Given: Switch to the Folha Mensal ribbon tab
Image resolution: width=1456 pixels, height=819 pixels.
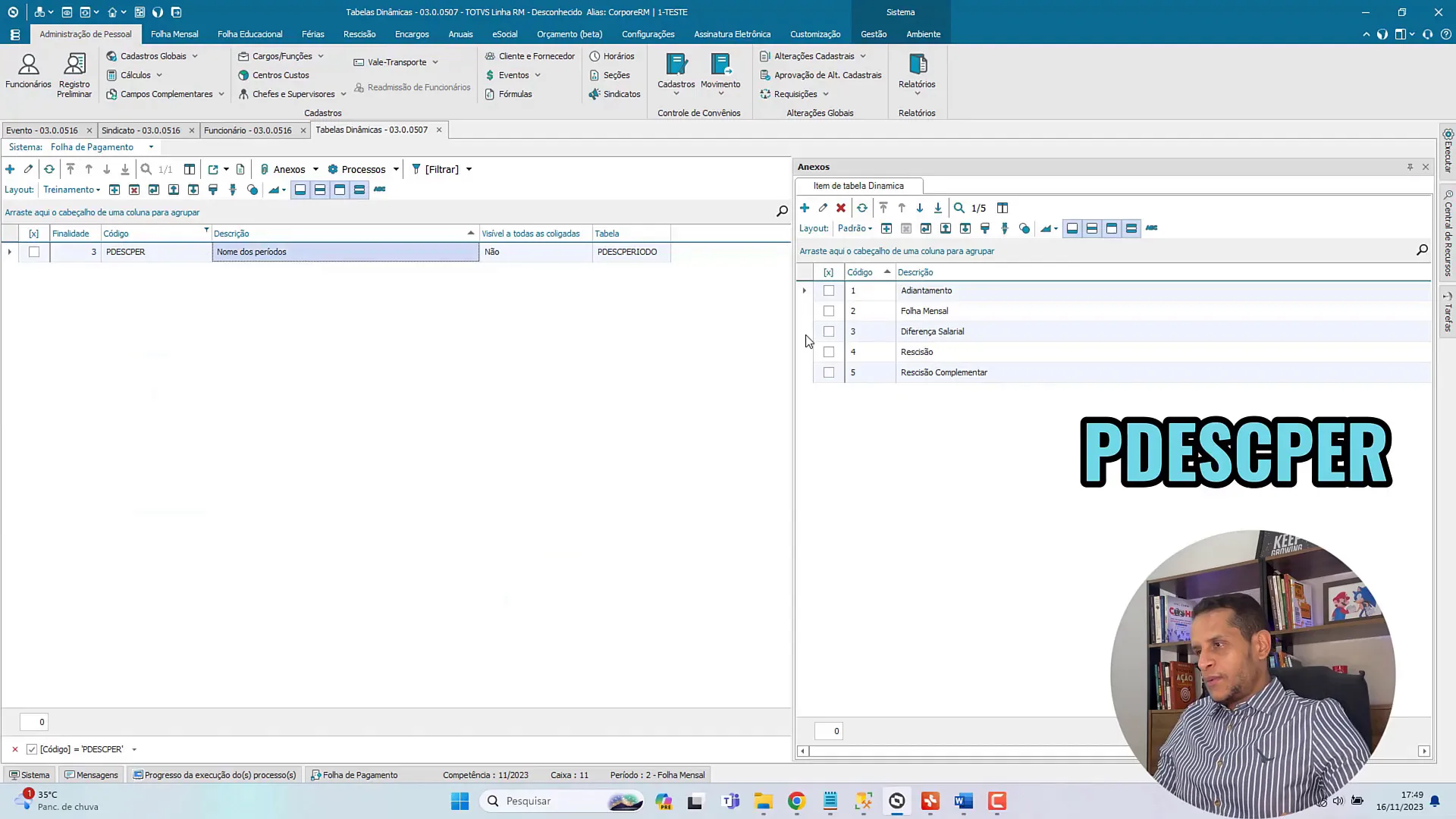Looking at the screenshot, I should 174,34.
